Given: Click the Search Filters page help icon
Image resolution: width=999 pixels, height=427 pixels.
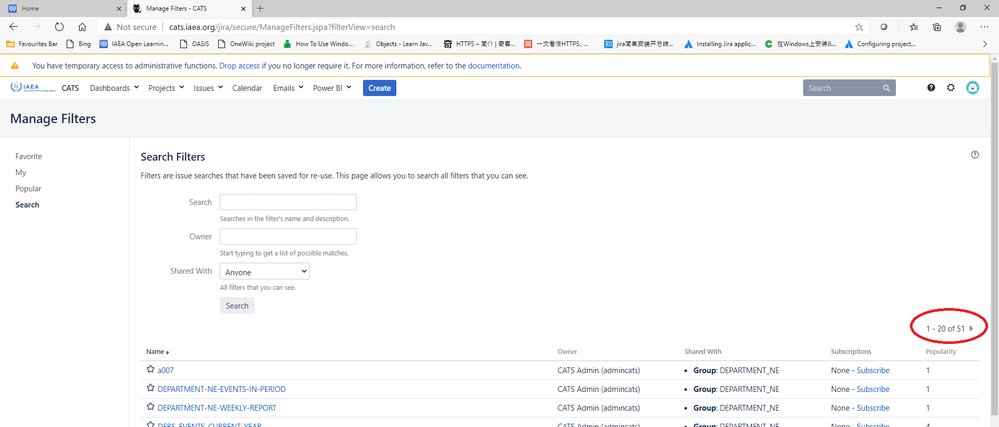Looking at the screenshot, I should pyautogui.click(x=975, y=155).
